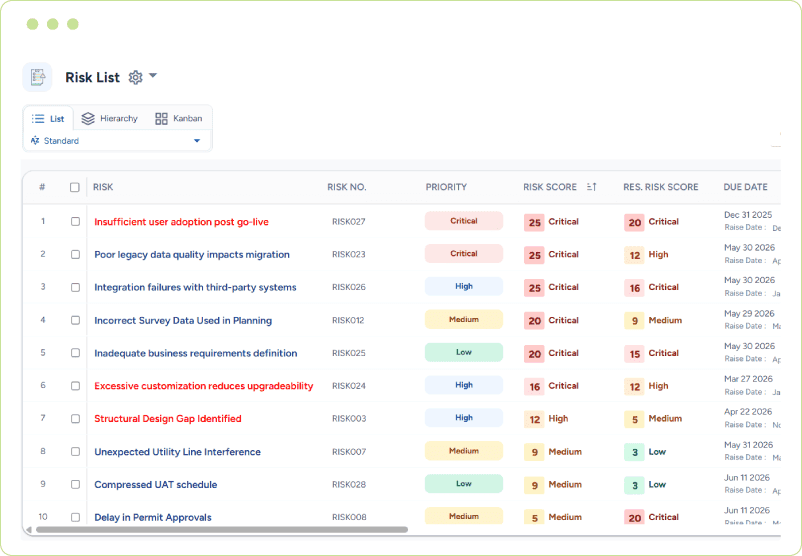
Task: Click the risk score 12 badge for RISK003
Action: (534, 419)
